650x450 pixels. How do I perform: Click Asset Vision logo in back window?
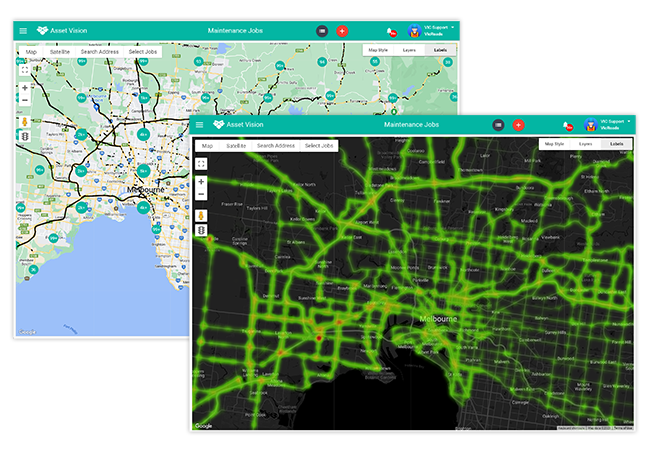point(62,30)
